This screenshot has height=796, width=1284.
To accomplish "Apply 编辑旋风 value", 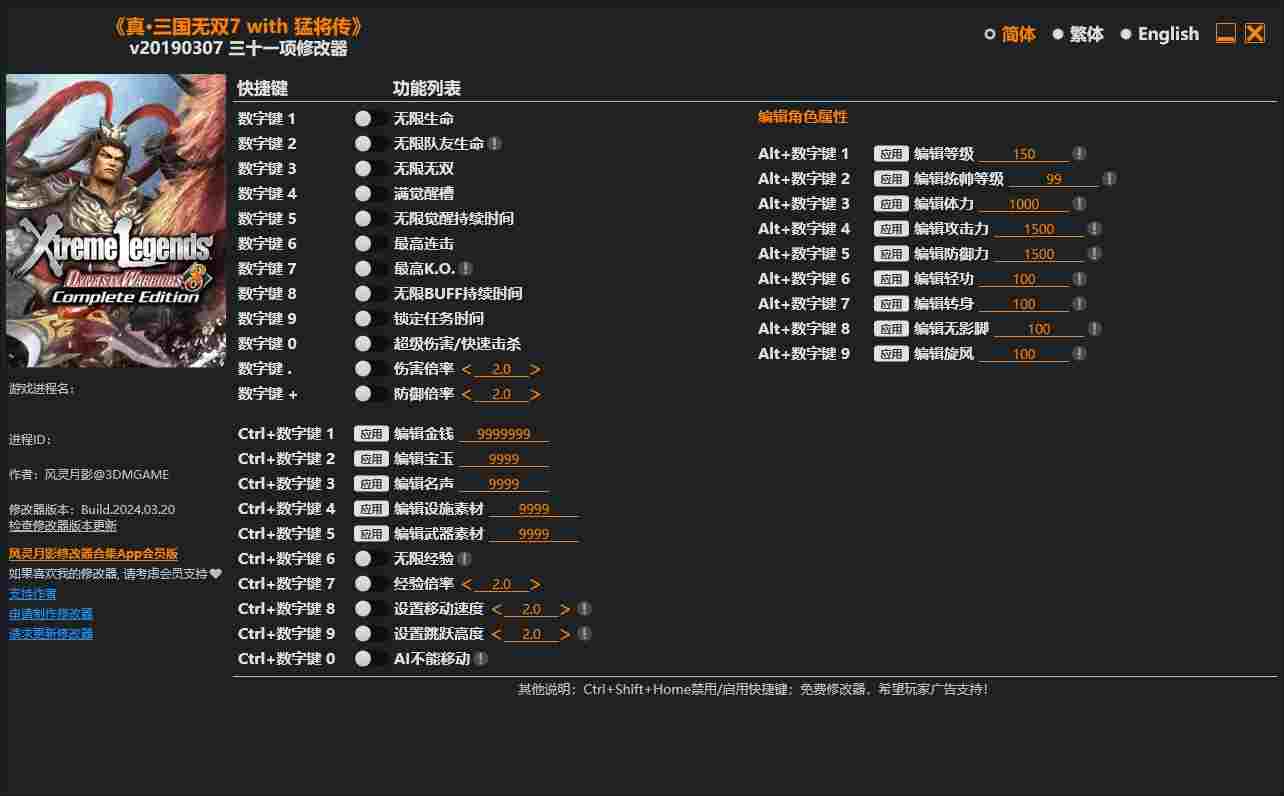I will [x=892, y=354].
